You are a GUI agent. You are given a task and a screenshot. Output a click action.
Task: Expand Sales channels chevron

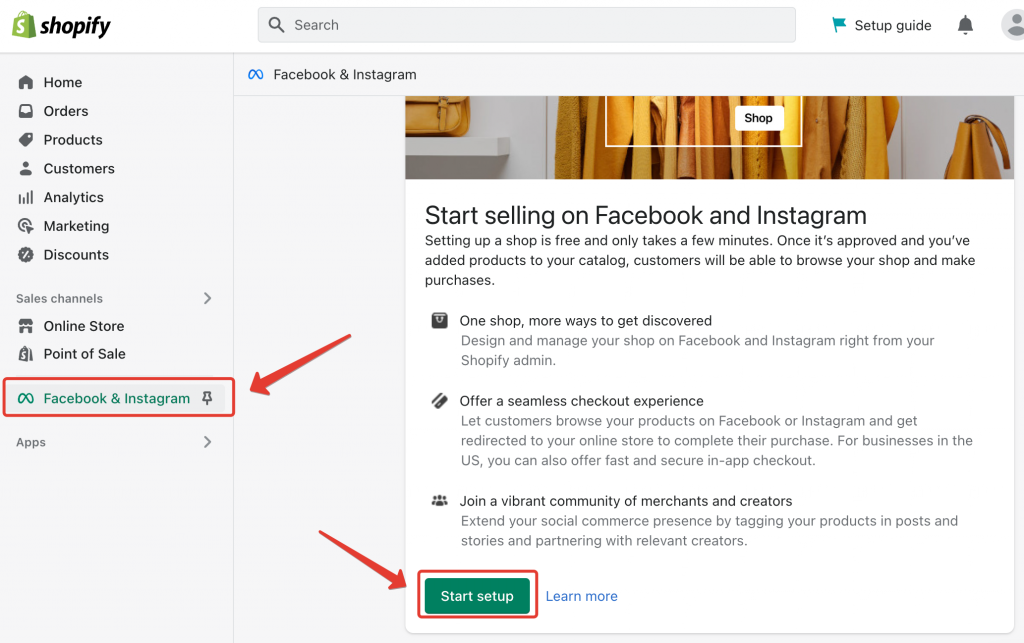[207, 298]
